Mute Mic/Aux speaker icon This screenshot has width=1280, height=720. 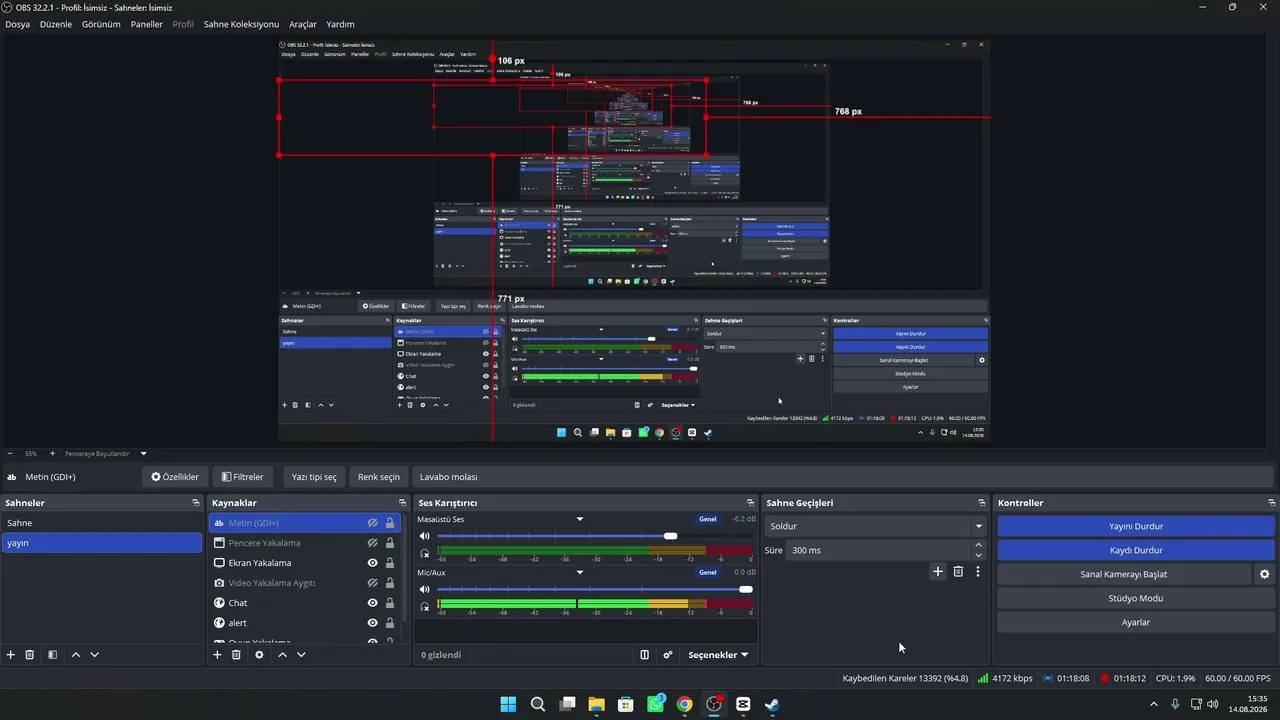pos(425,589)
